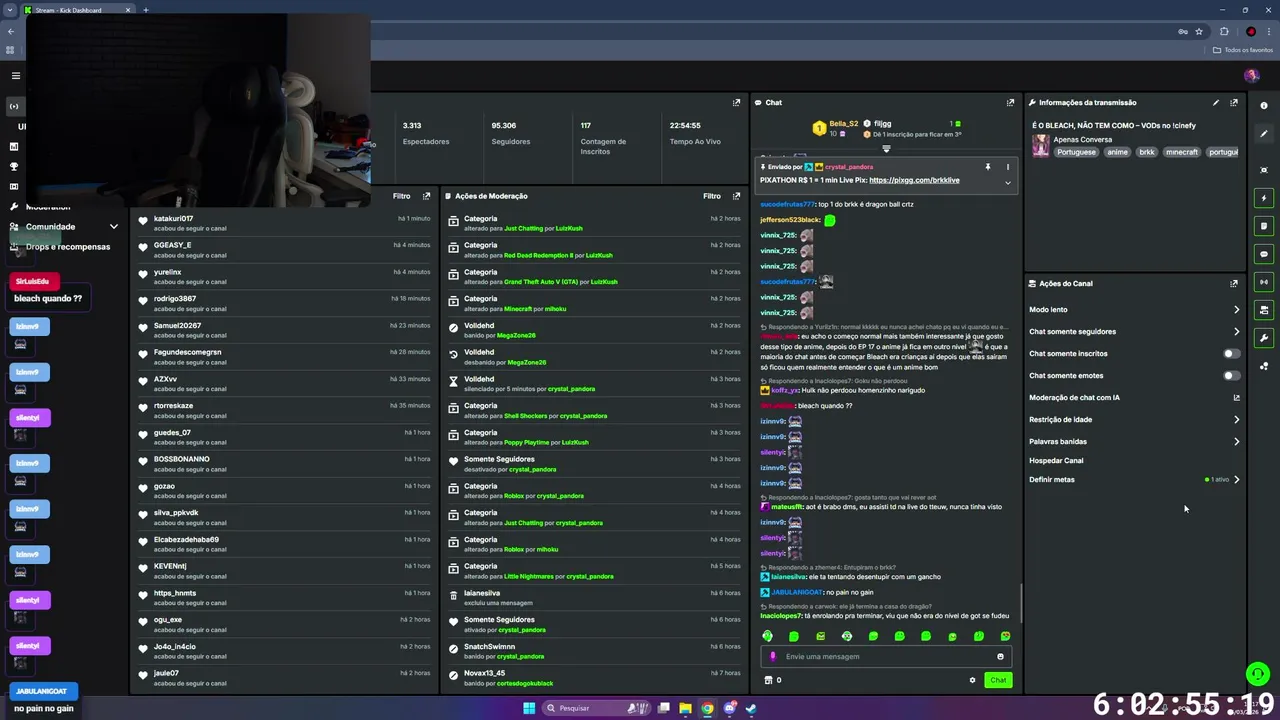Pop out the Ações de Moderação panel
Viewport: 1280px width, 720px height.
pyautogui.click(x=737, y=196)
